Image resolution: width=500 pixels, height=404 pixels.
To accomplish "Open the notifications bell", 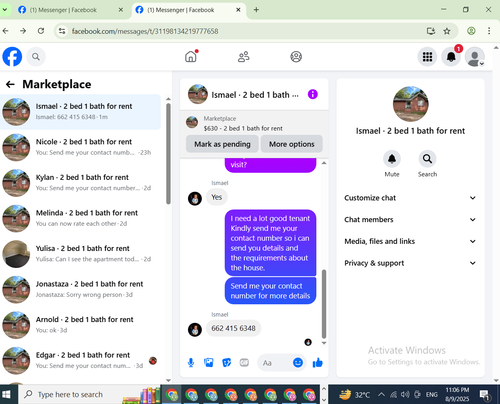I will pos(451,57).
